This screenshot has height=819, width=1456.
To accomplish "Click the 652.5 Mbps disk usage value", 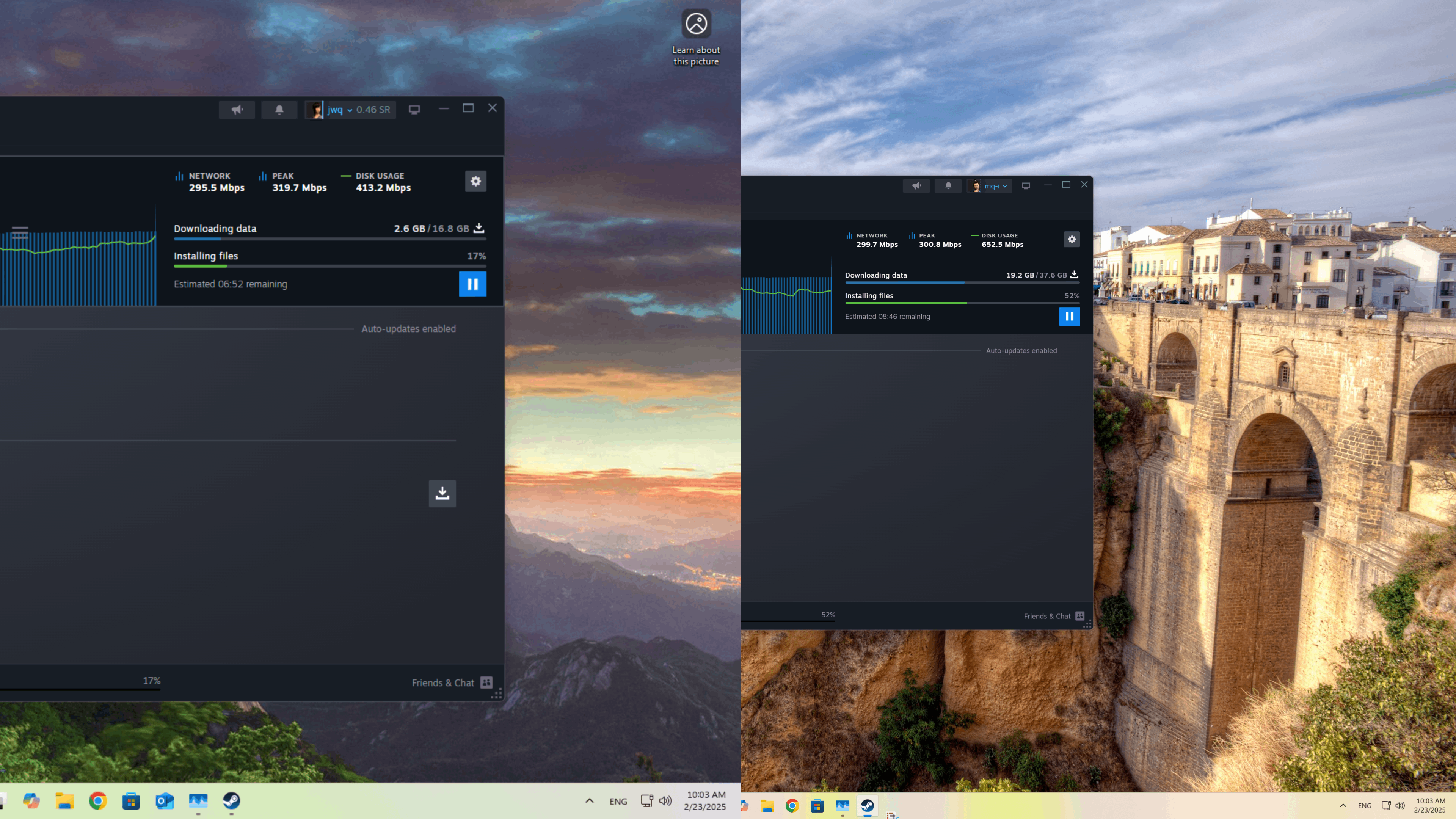I will pos(1002,244).
